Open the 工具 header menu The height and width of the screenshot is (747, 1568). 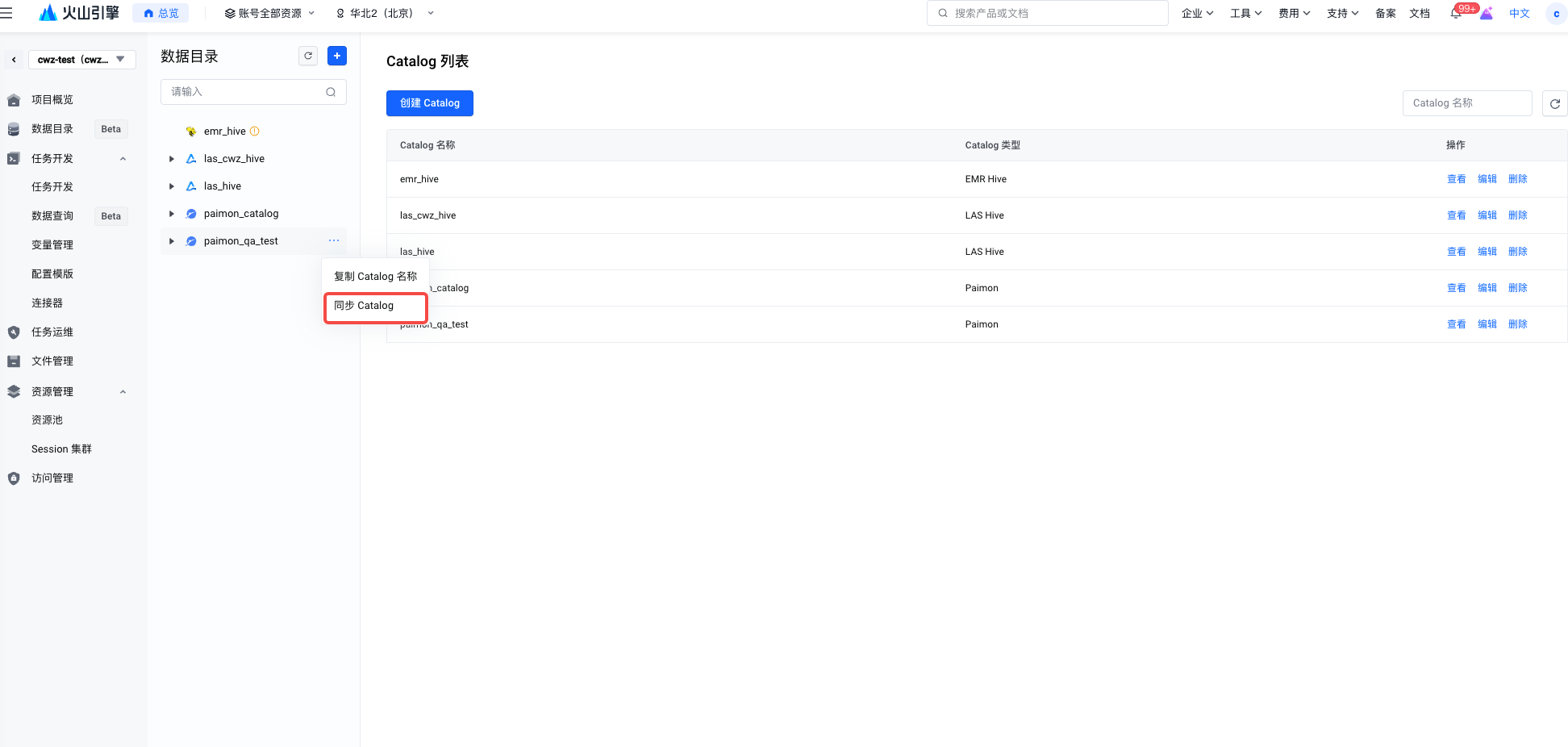1245,13
